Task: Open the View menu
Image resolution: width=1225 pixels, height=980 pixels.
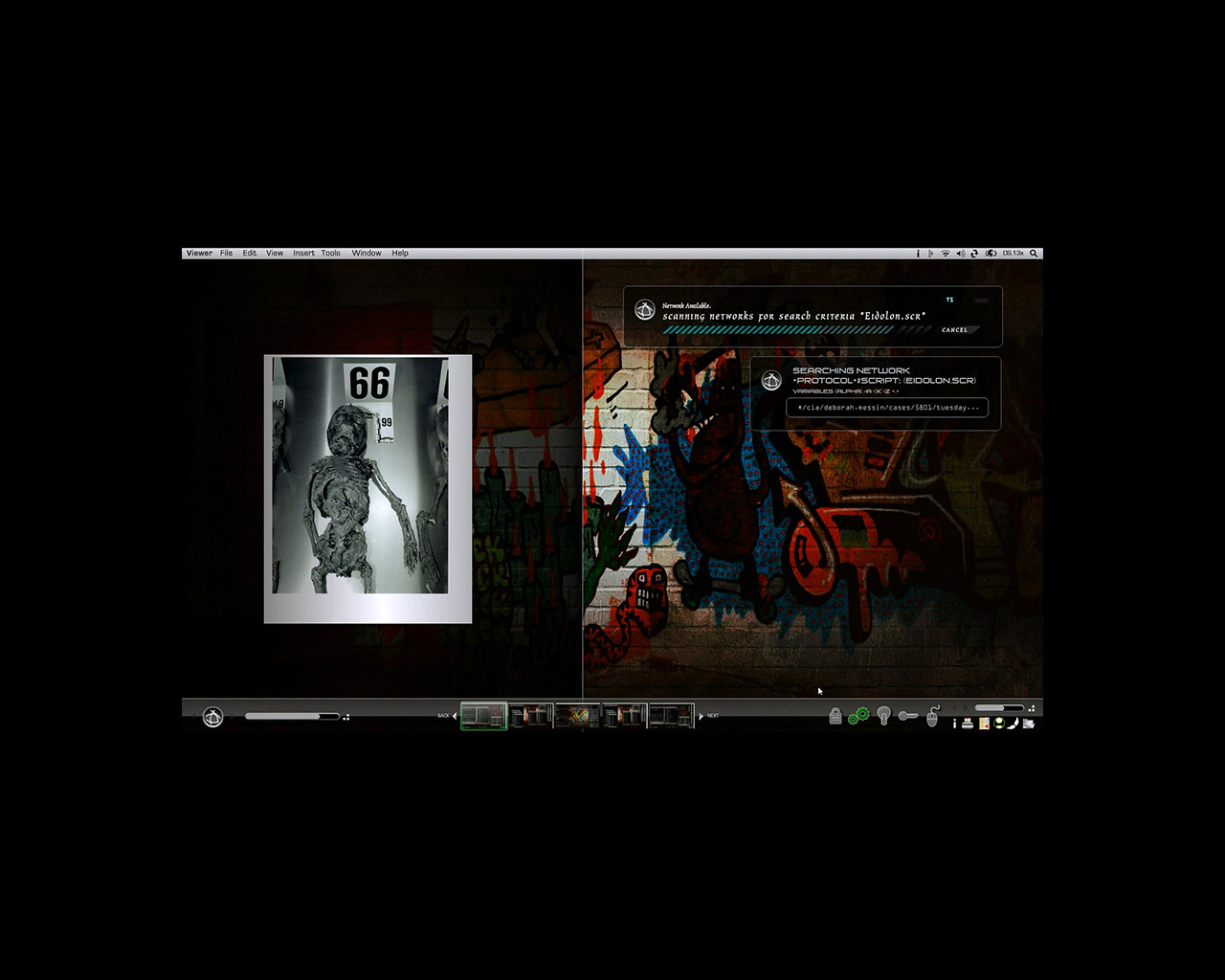Action: click(x=275, y=254)
